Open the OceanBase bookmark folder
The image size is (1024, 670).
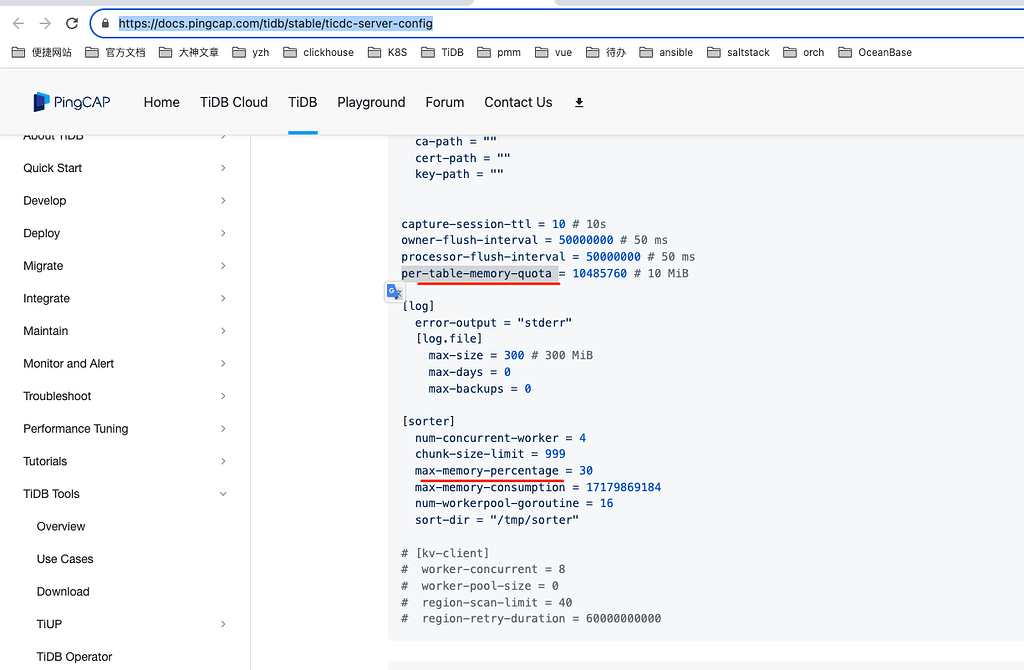875,52
